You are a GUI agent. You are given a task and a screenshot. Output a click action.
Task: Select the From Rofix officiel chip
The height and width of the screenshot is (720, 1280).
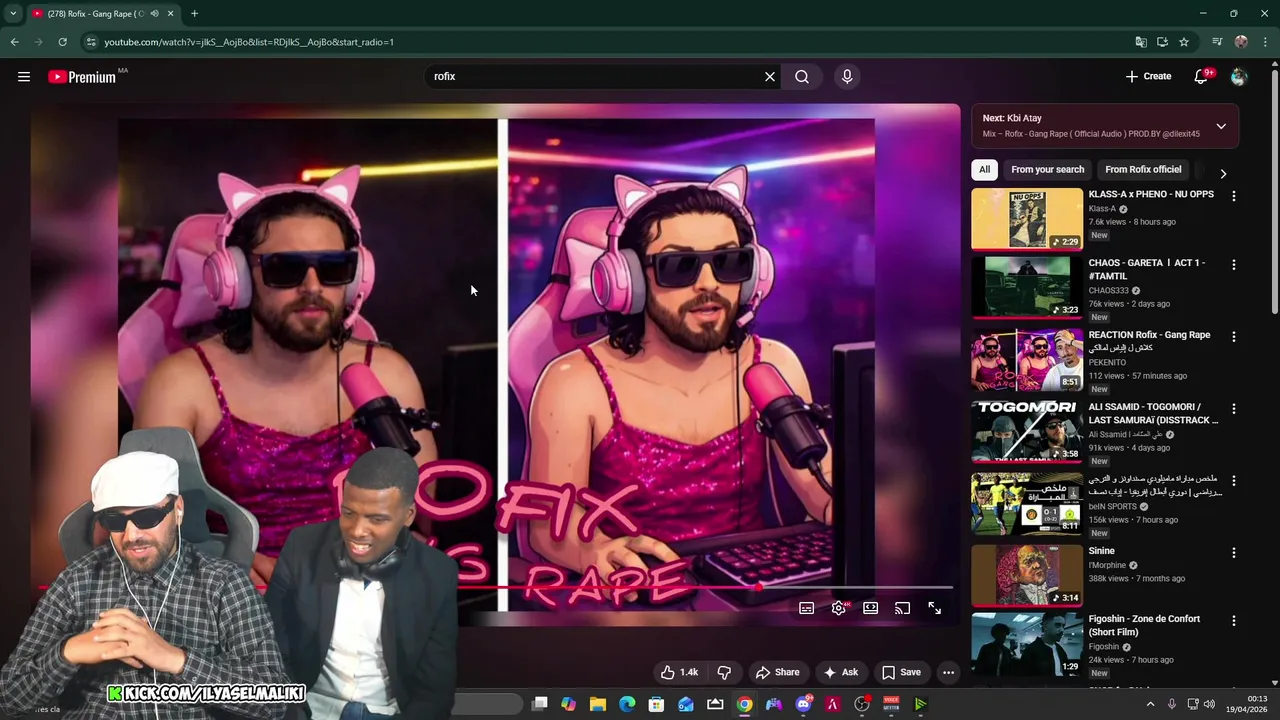click(1143, 169)
